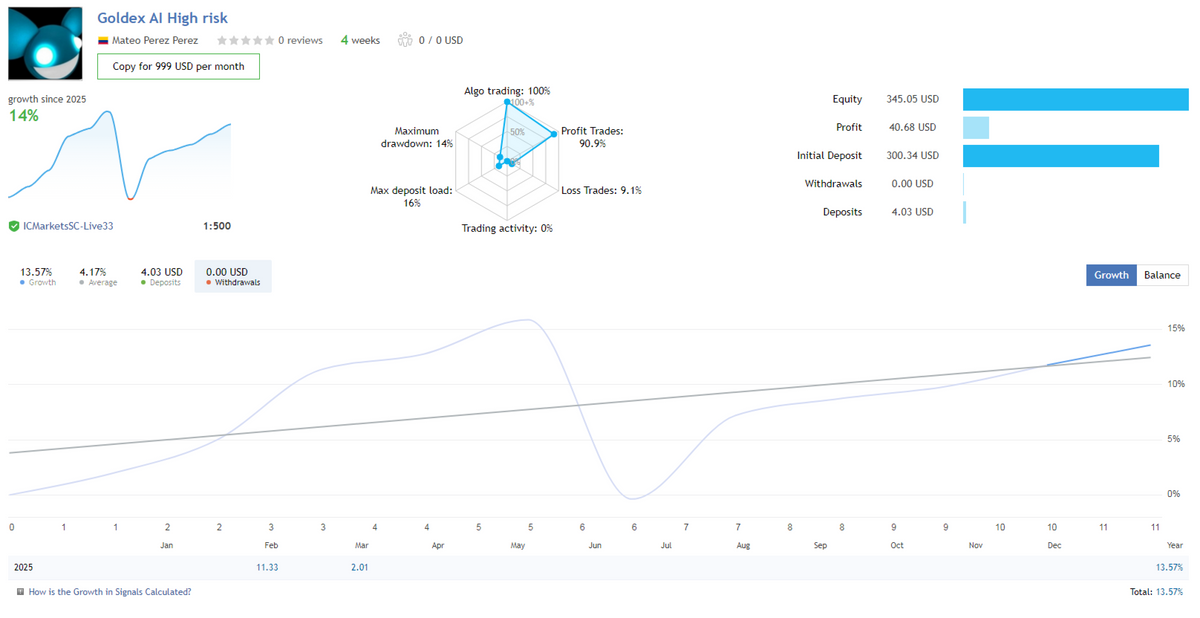Open Goldex AI High risk title link
Image resolution: width=1200 pixels, height=618 pixels.
pos(162,18)
